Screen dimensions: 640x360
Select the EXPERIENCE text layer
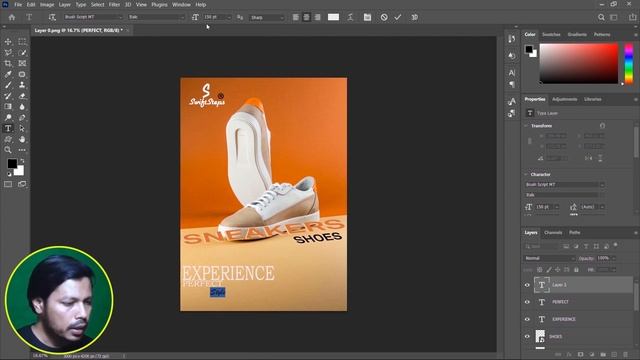point(583,319)
